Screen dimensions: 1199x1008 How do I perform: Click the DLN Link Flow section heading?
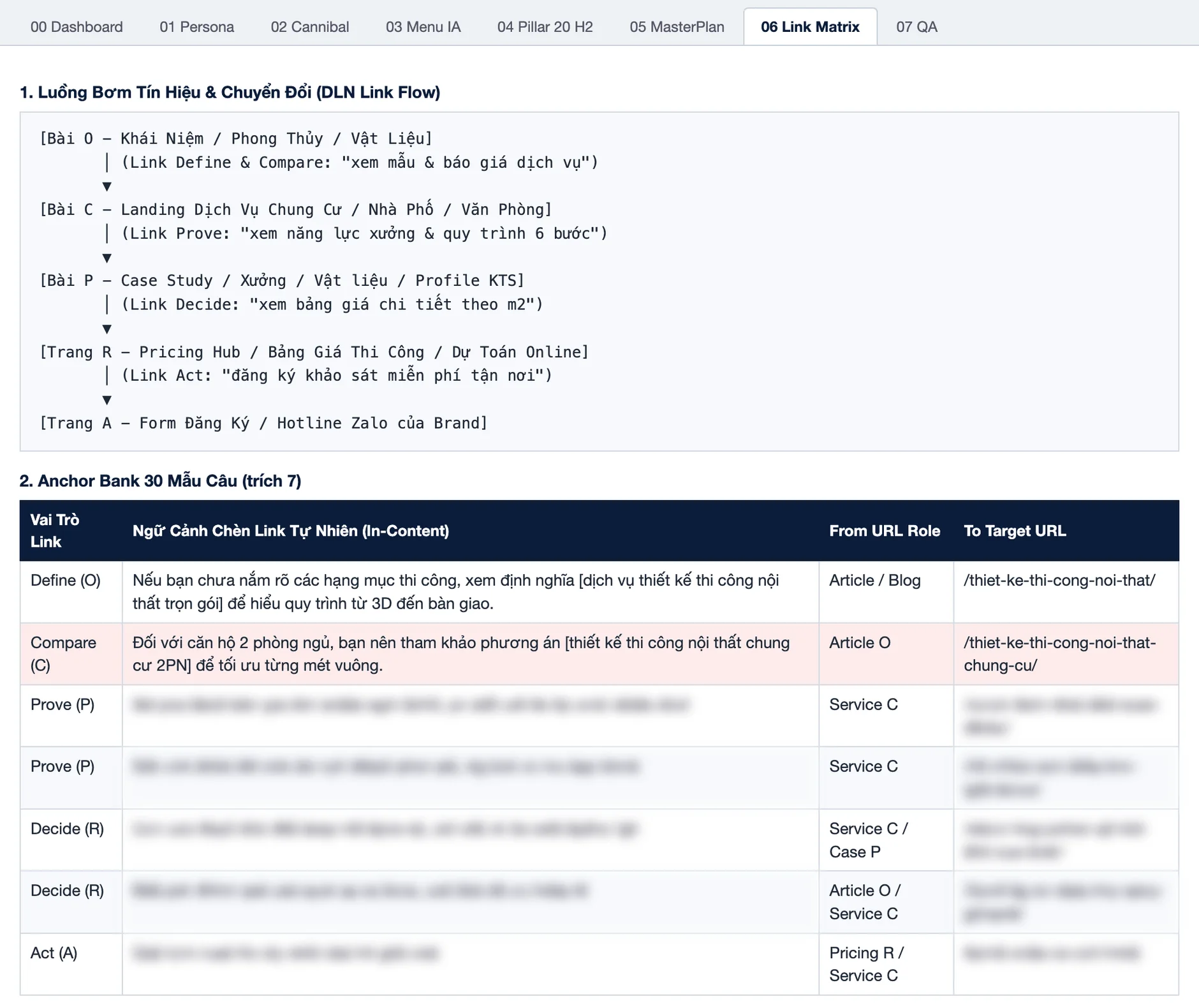coord(230,93)
